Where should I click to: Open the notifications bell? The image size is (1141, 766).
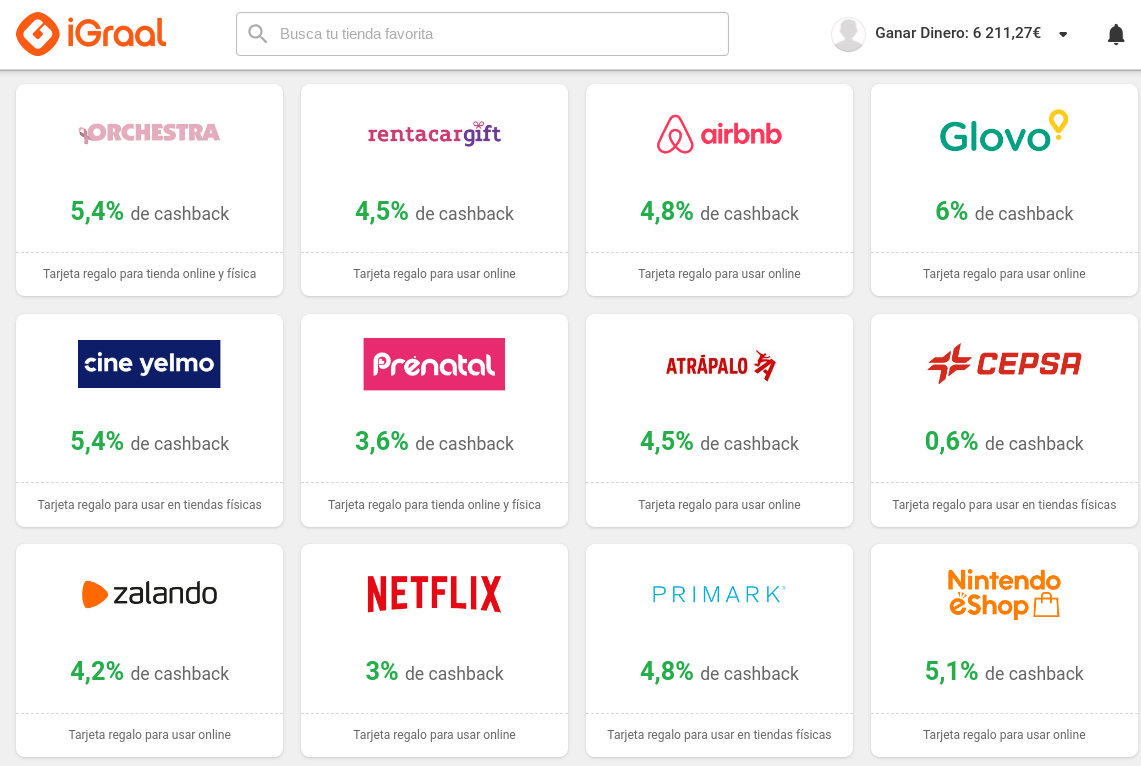1116,34
